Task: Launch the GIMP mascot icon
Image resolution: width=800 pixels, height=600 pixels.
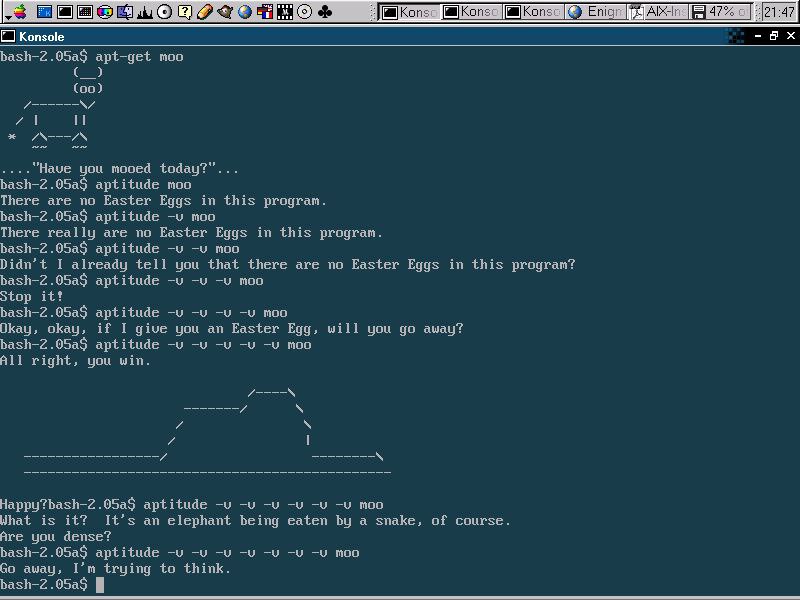Action: pos(224,11)
